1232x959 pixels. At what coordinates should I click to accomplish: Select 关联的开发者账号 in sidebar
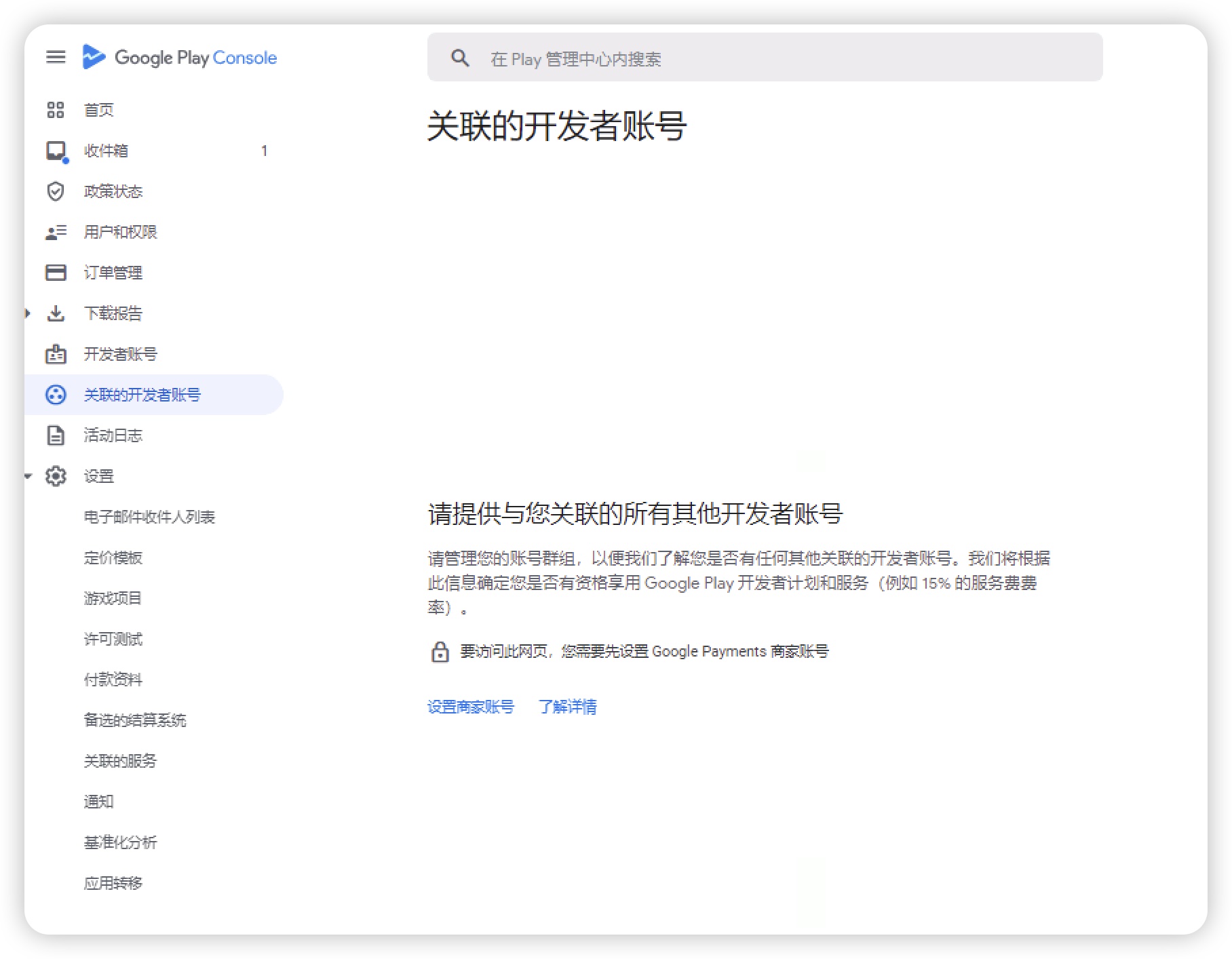(153, 395)
